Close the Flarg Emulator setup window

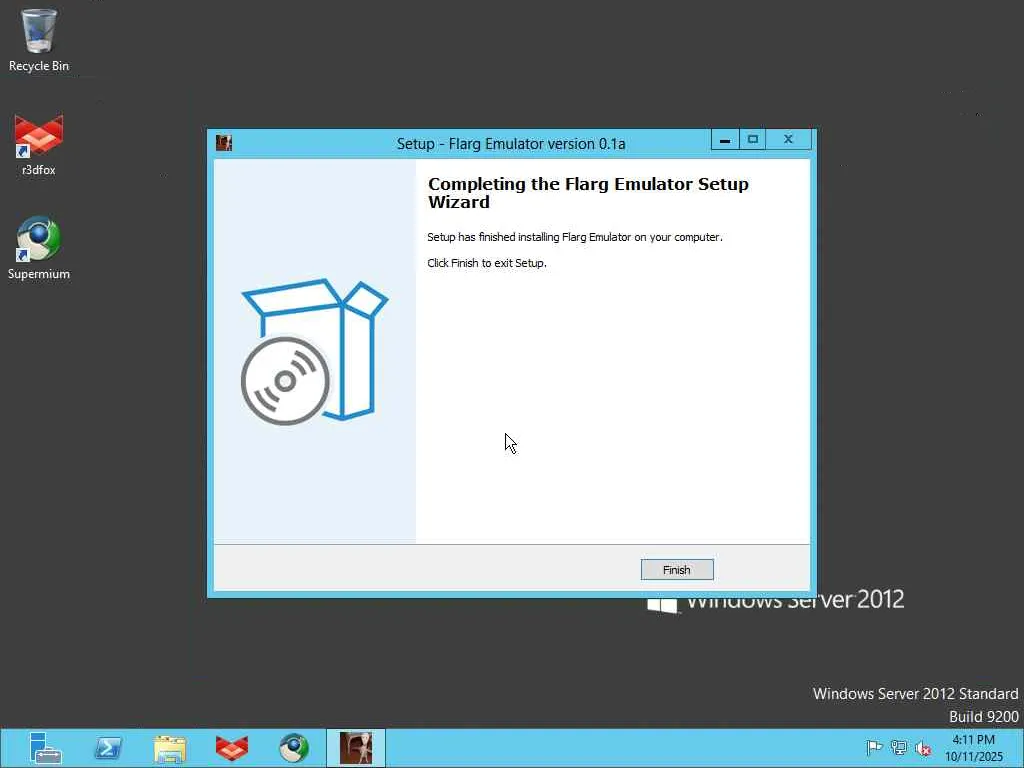point(788,140)
